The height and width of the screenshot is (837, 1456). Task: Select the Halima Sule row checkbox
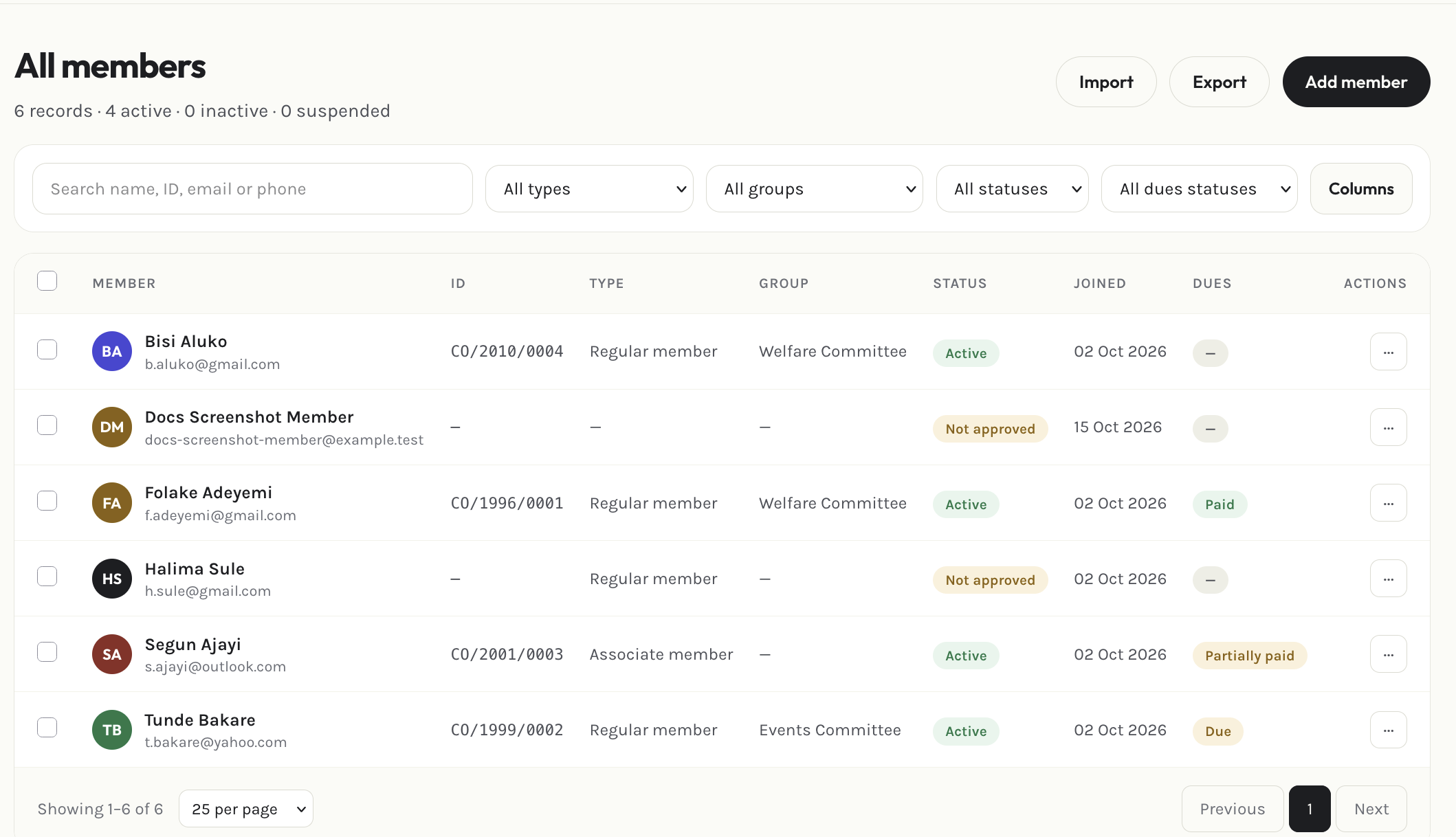coord(47,577)
